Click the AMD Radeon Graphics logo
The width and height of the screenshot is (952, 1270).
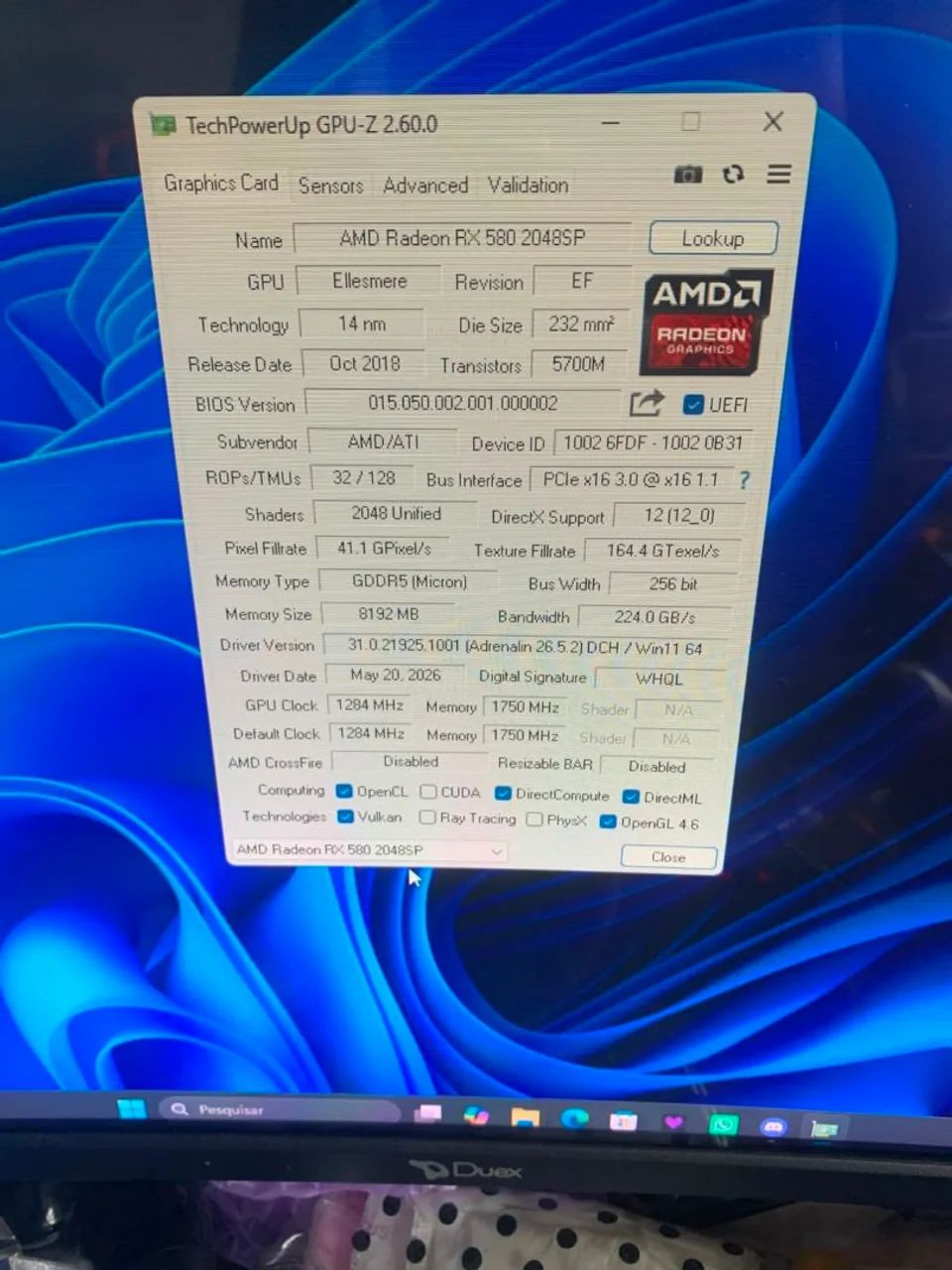click(706, 321)
